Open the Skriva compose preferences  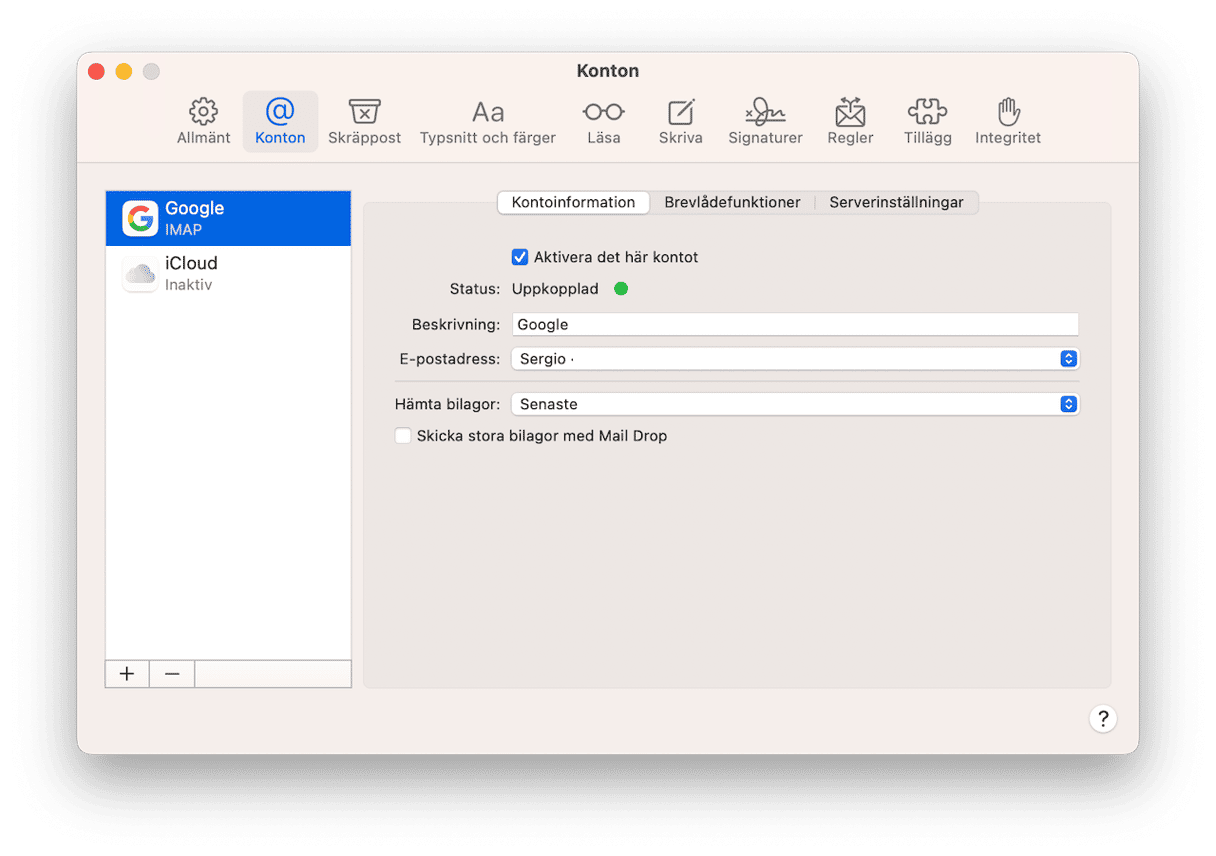680,122
